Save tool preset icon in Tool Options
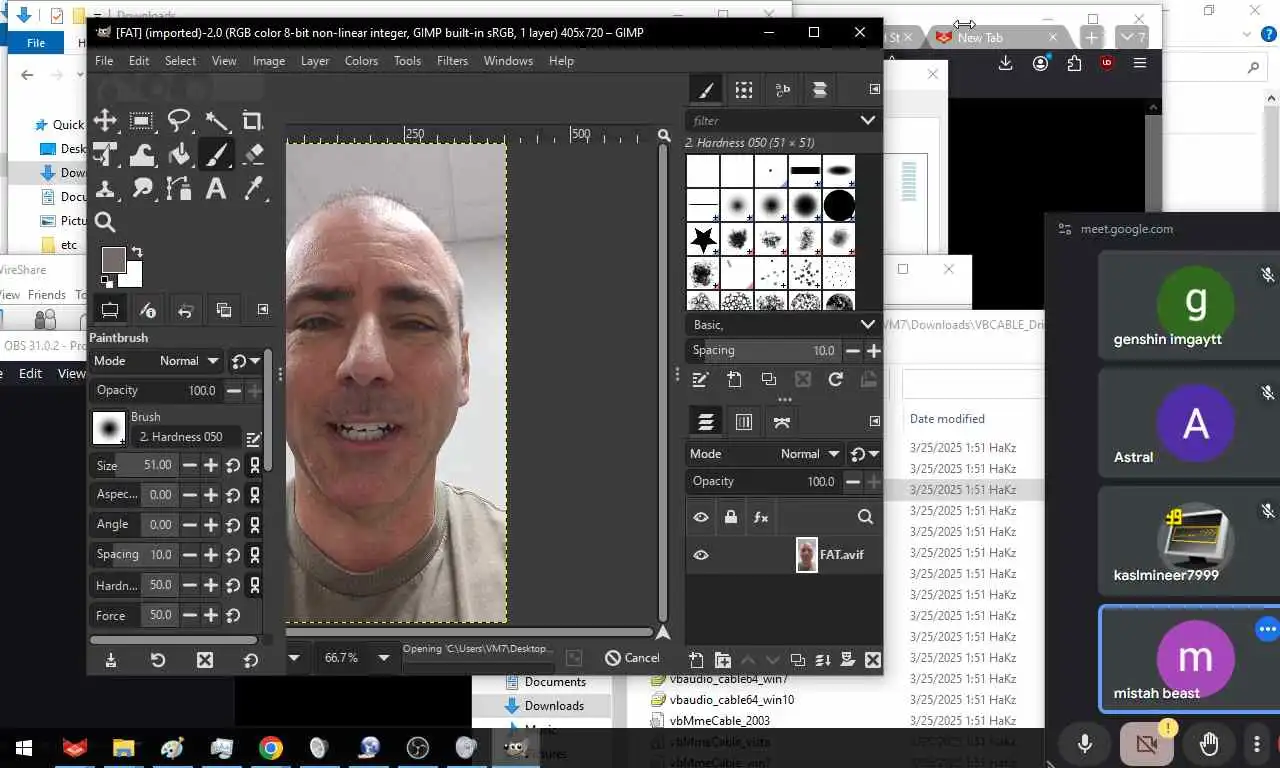Screen dimensions: 1280x768 tap(111, 660)
